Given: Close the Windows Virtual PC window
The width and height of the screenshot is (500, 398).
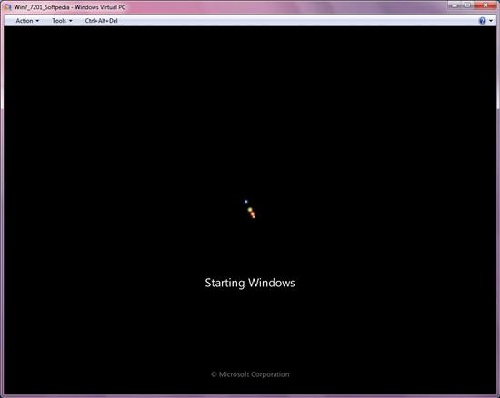Looking at the screenshot, I should coord(485,5).
